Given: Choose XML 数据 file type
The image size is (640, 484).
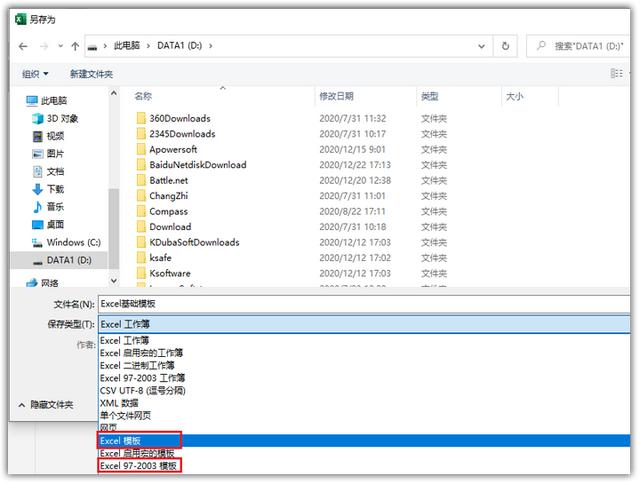Looking at the screenshot, I should [364, 403].
